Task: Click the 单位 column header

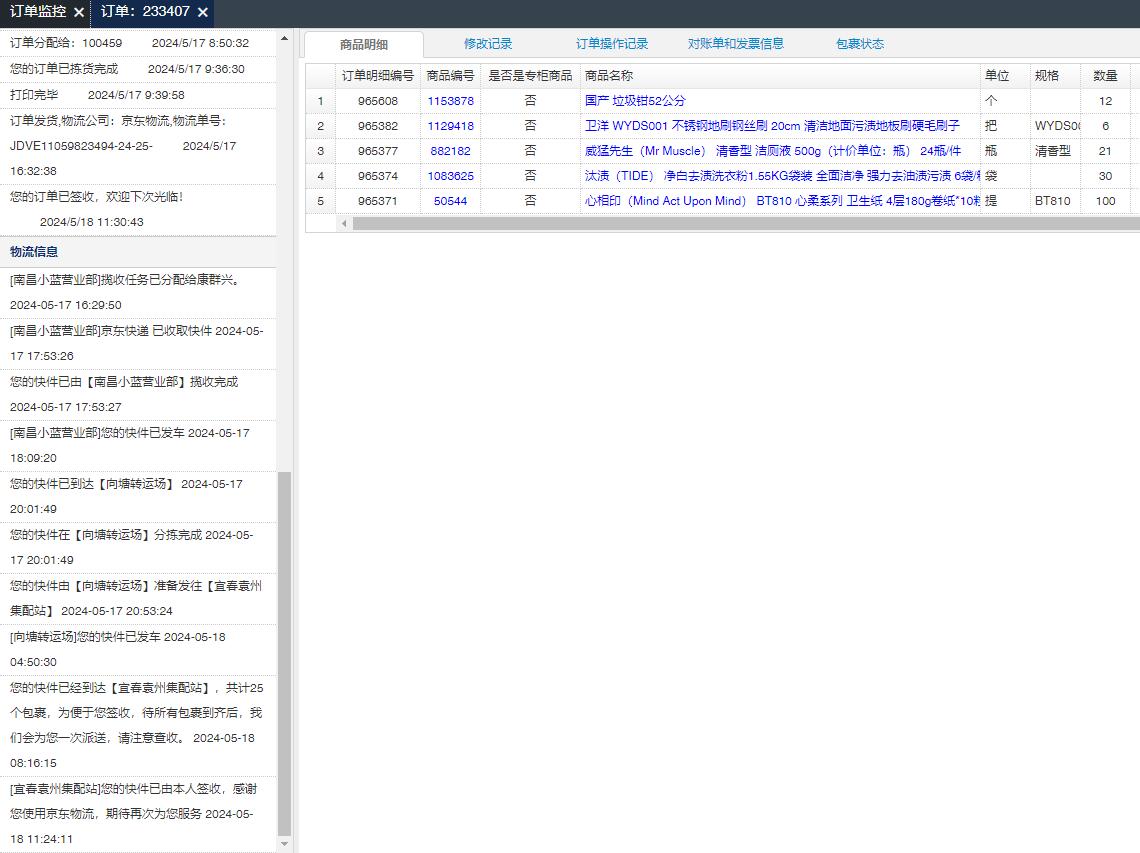Action: tap(1005, 76)
